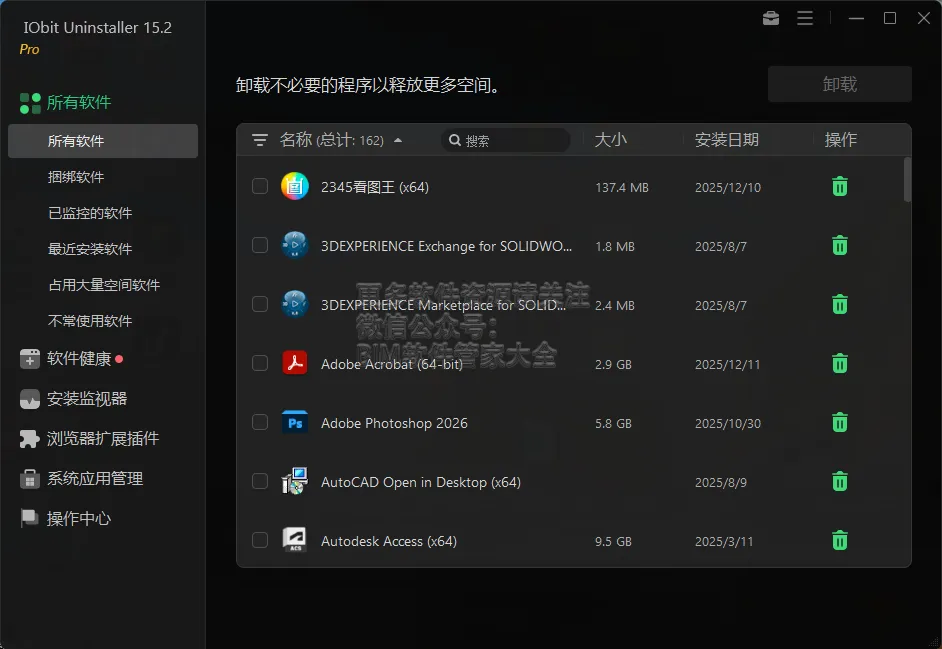The width and height of the screenshot is (942, 649).
Task: Tick the checkbox for 2345看图王 (x64)
Action: [260, 186]
